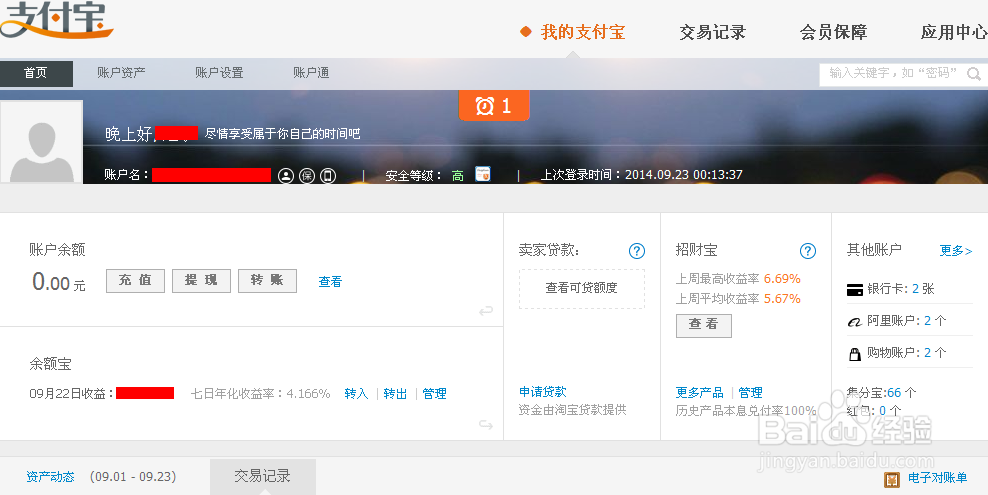
Task: Open 会员保障 top tab
Action: pos(834,32)
